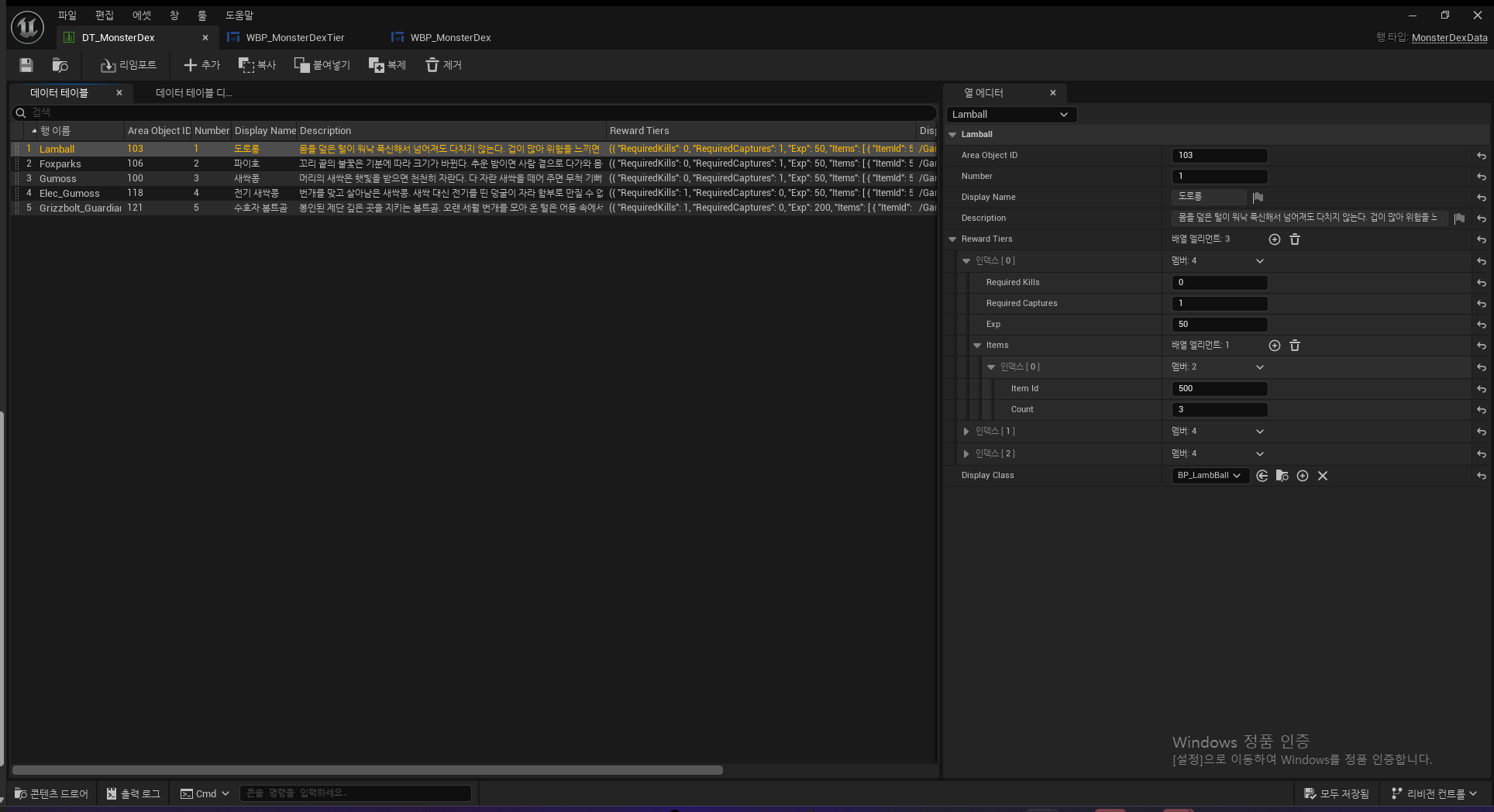1494x812 pixels.
Task: Click the Reimport (리임포트) toolbar button
Action: [129, 65]
